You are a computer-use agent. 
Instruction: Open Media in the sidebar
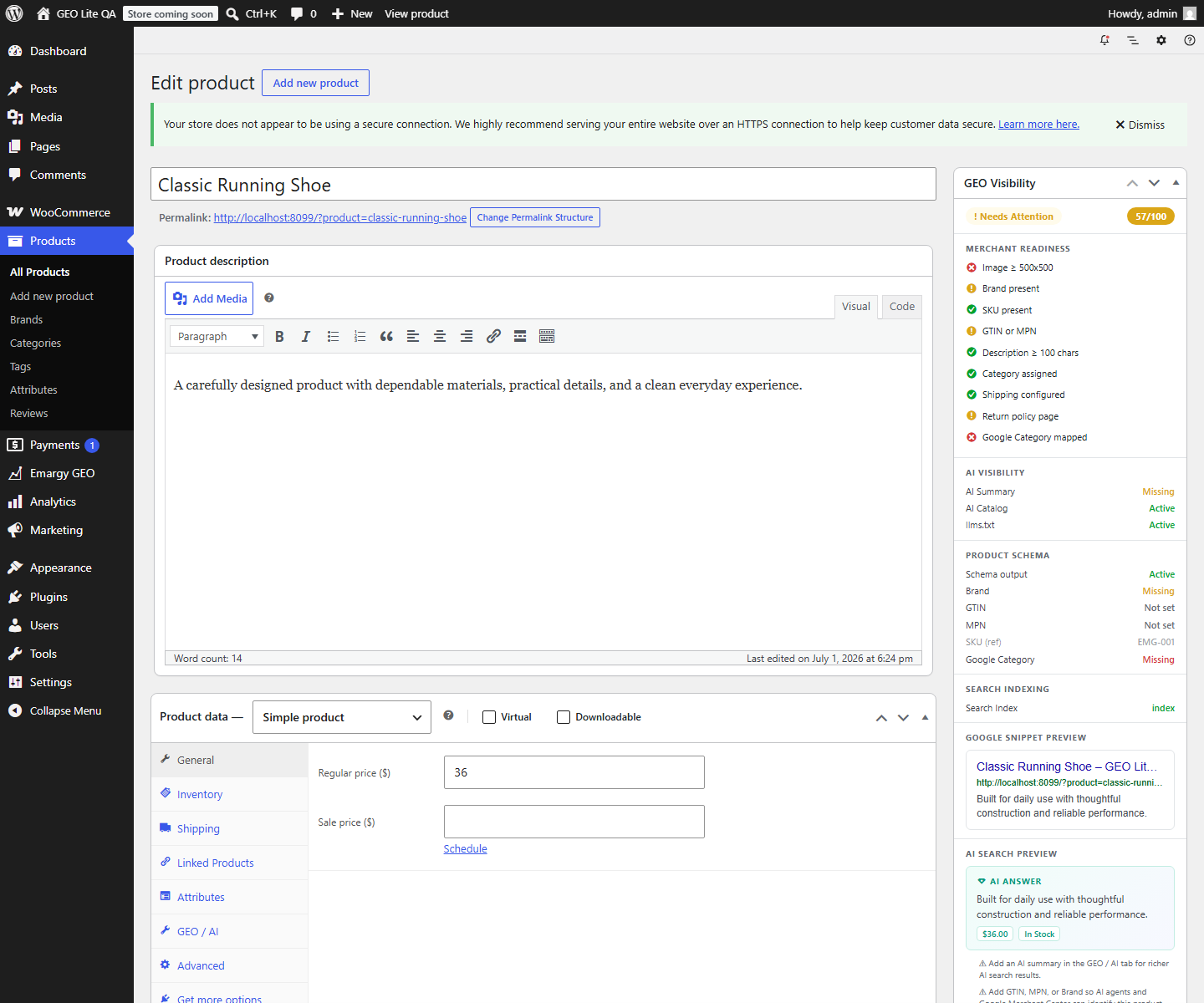point(67,117)
